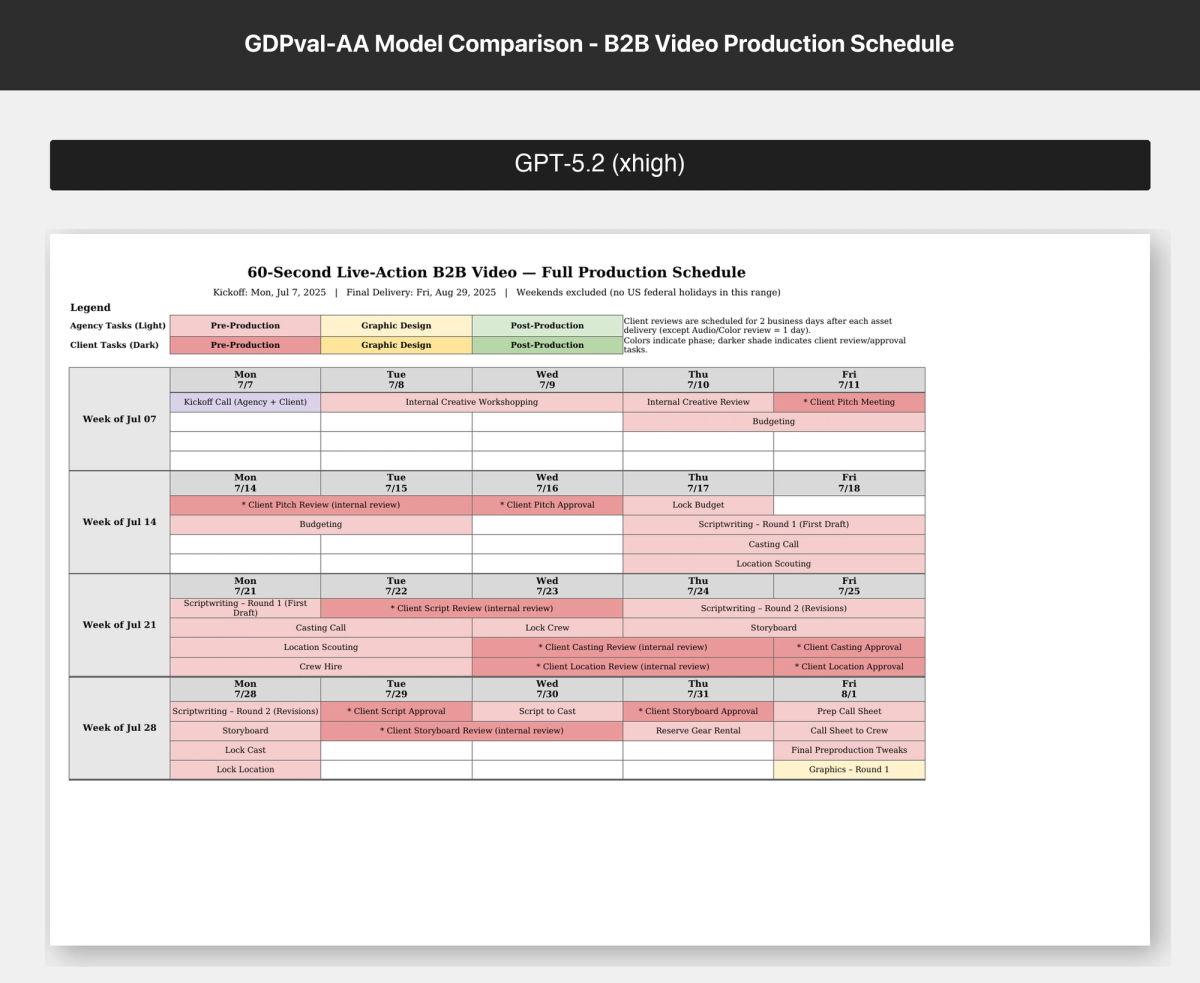Click the Lock Crew task
The height and width of the screenshot is (983, 1200).
(547, 627)
